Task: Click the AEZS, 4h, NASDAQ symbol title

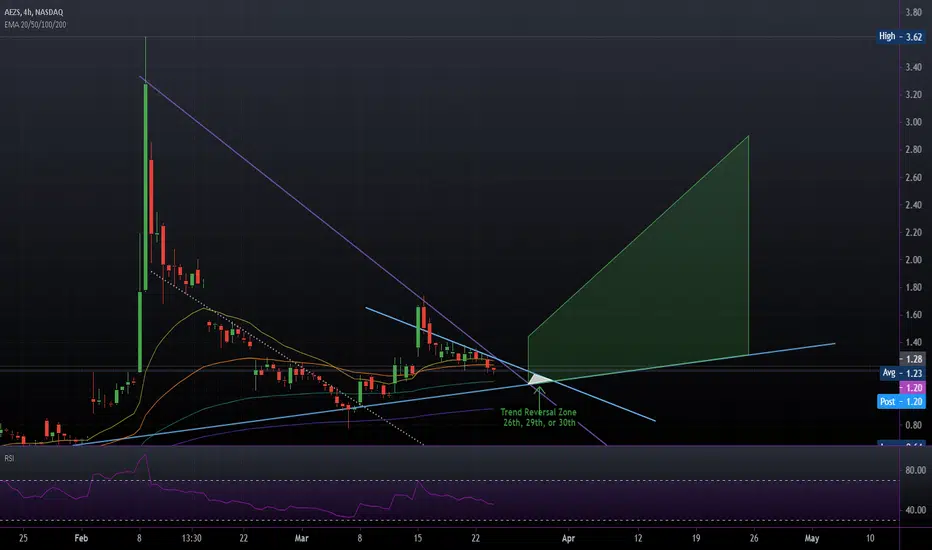Action: click(34, 12)
